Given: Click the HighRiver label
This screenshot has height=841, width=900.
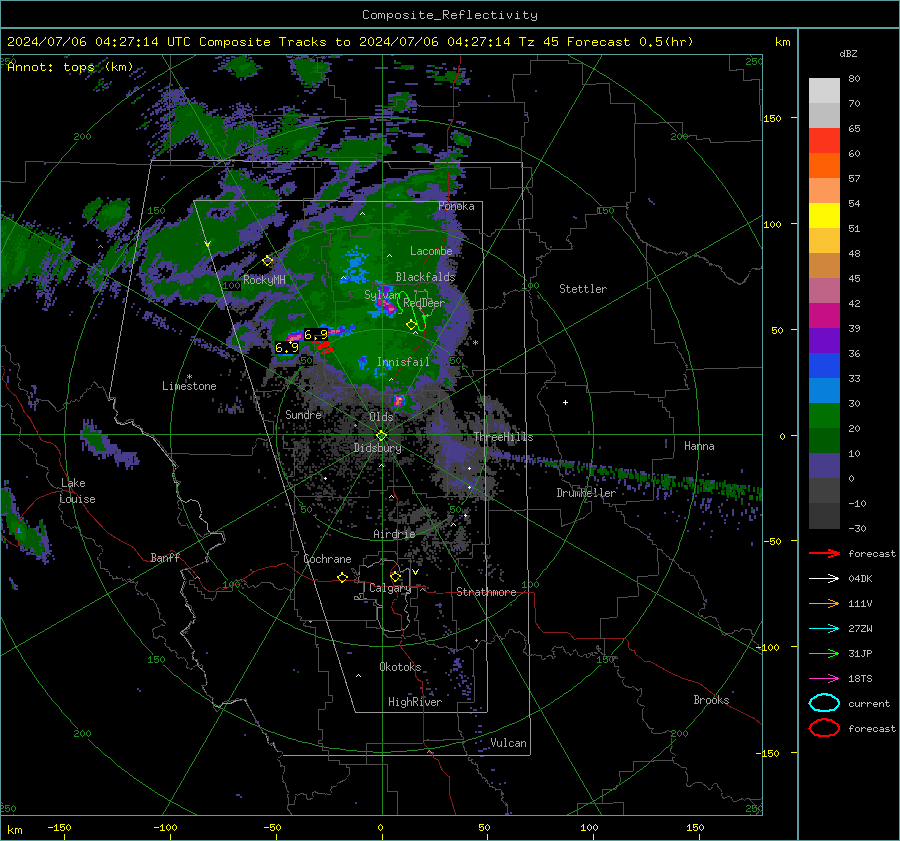Looking at the screenshot, I should point(415,702).
